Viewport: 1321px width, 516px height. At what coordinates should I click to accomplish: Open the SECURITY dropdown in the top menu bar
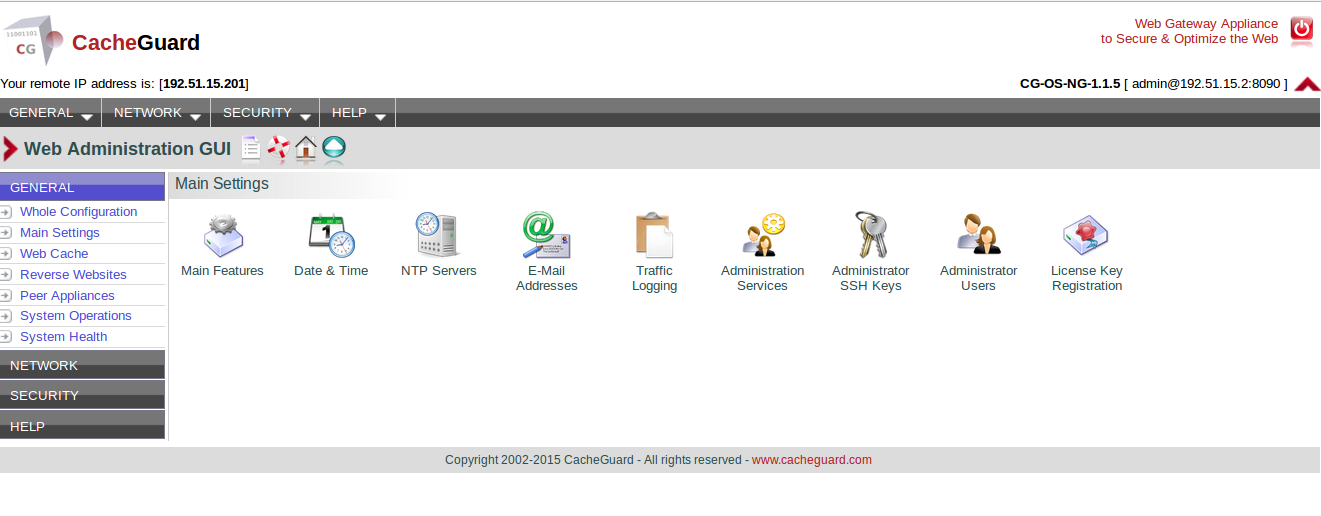(265, 113)
